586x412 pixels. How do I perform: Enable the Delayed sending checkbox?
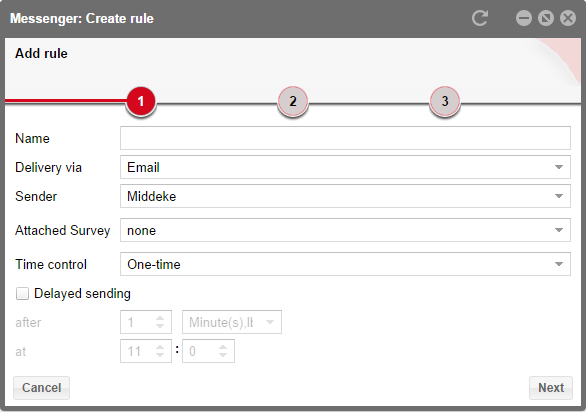[x=22, y=293]
